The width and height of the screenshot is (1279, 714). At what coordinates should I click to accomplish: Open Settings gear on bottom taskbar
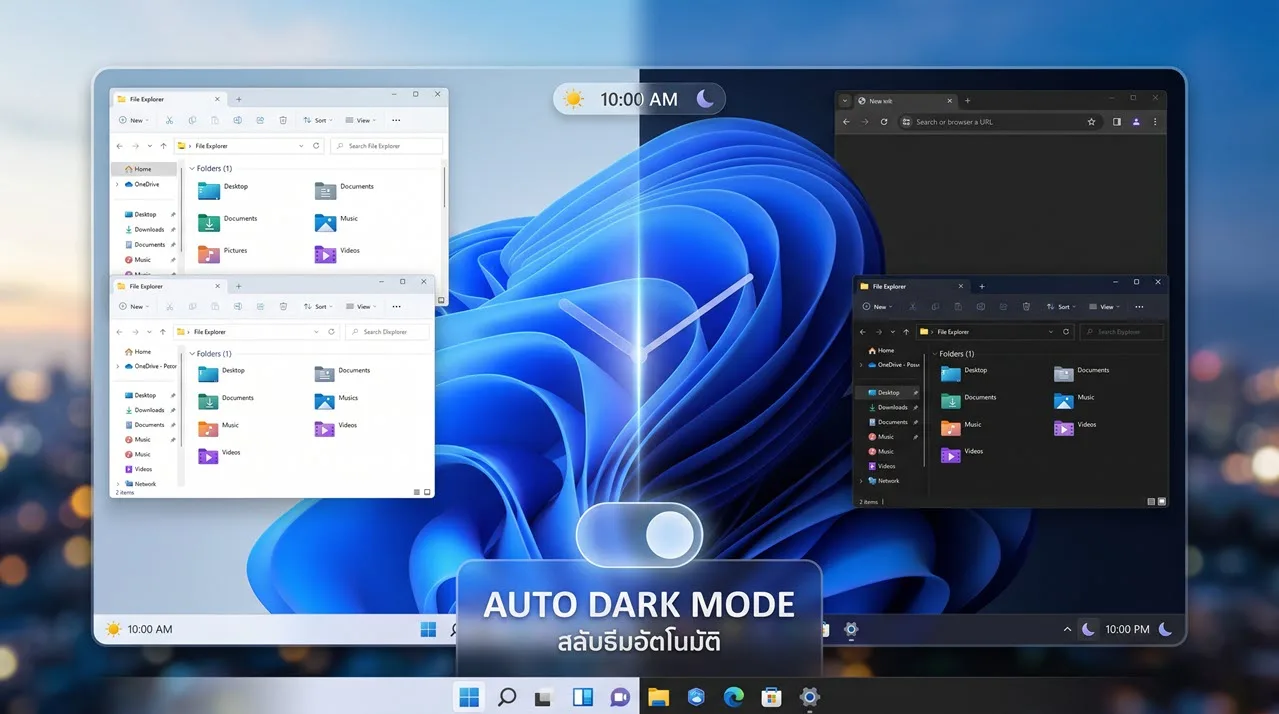(810, 697)
